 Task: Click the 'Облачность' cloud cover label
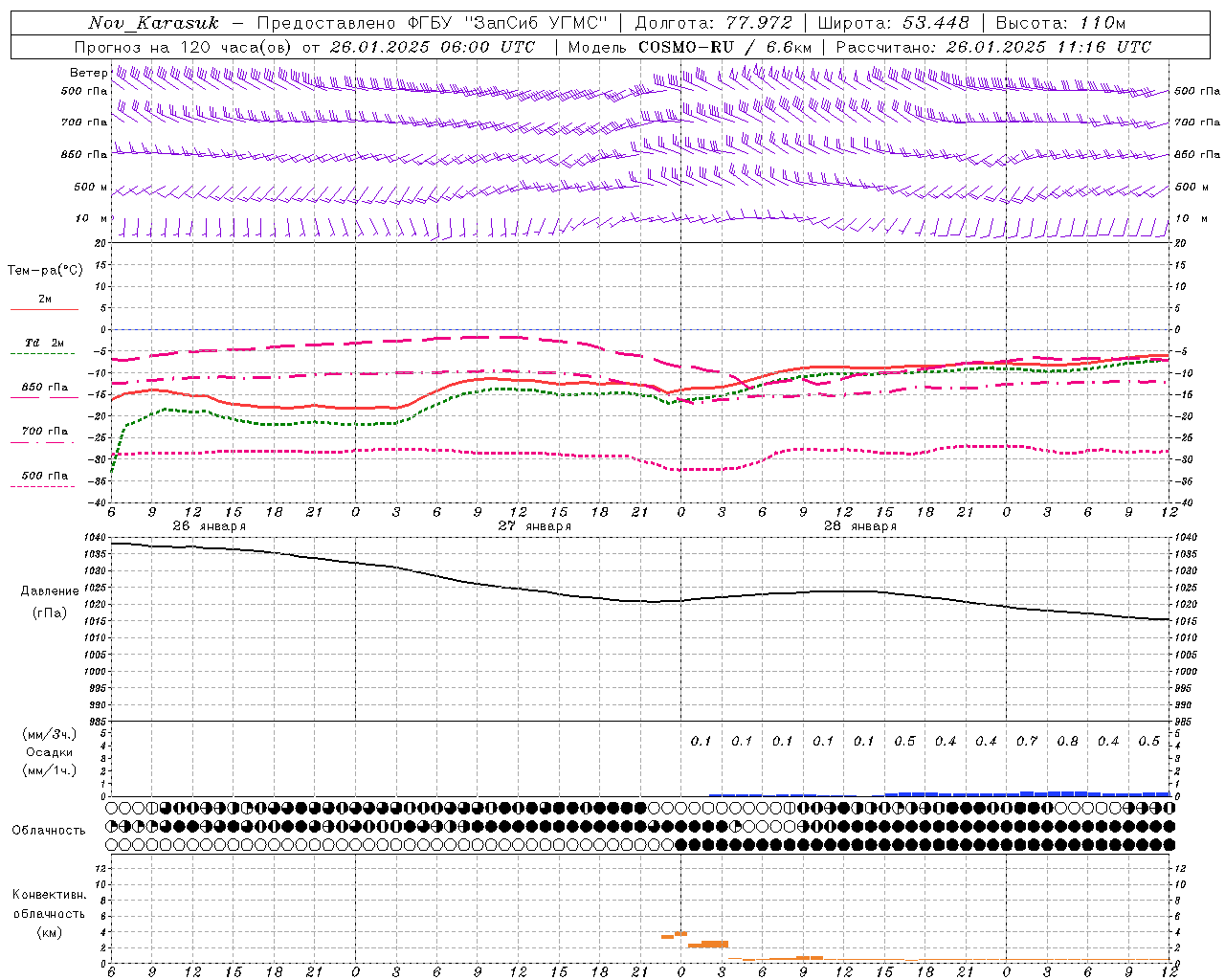point(49,831)
